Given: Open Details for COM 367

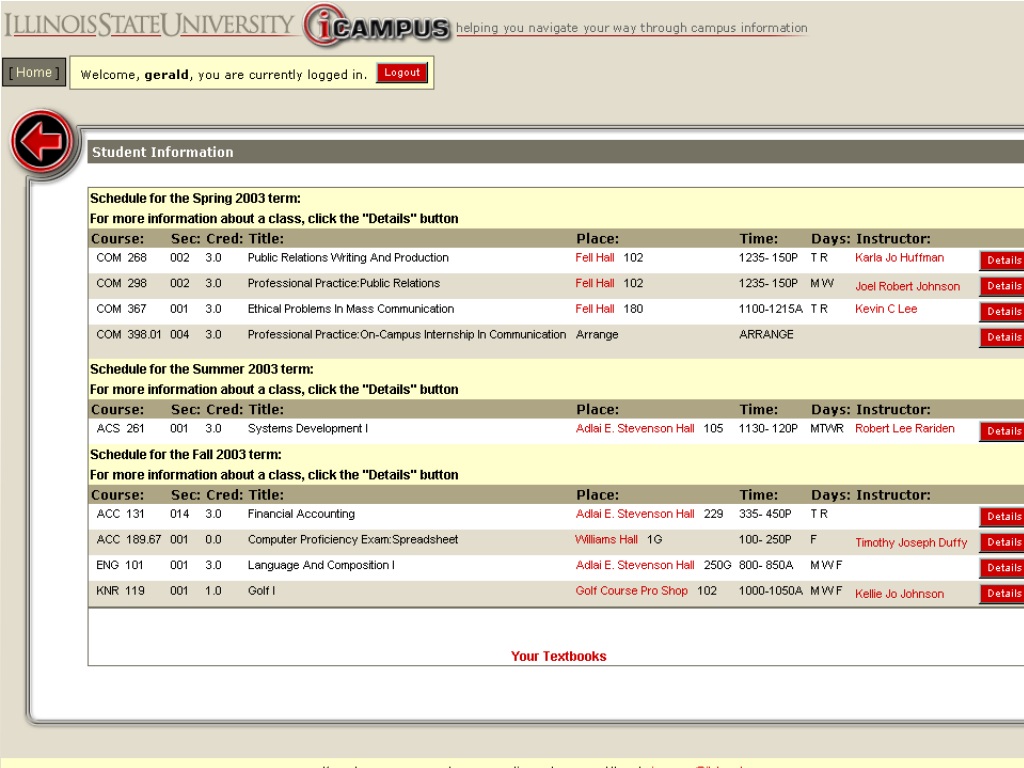Looking at the screenshot, I should (1002, 311).
